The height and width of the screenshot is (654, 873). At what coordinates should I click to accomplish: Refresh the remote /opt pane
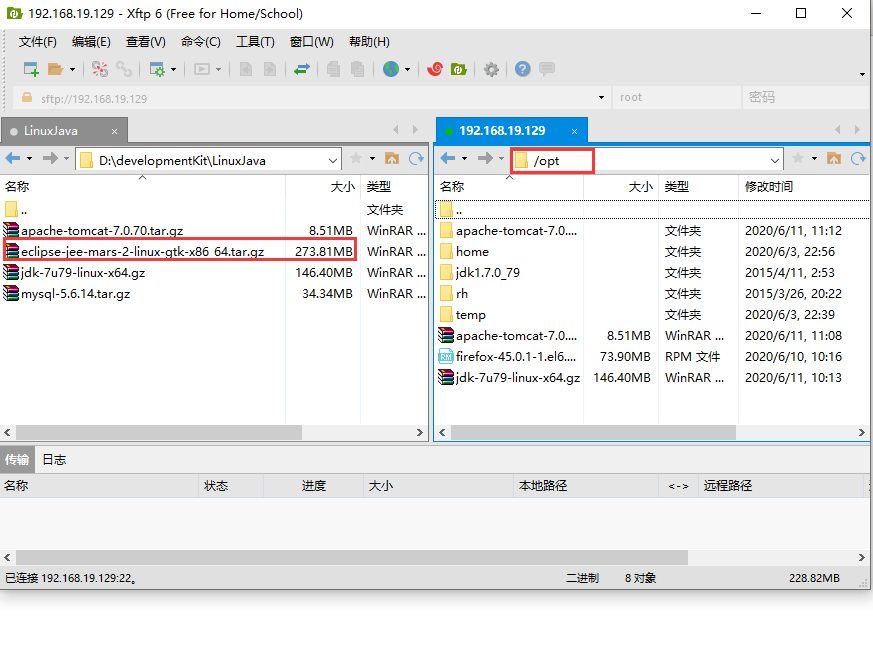pos(858,159)
